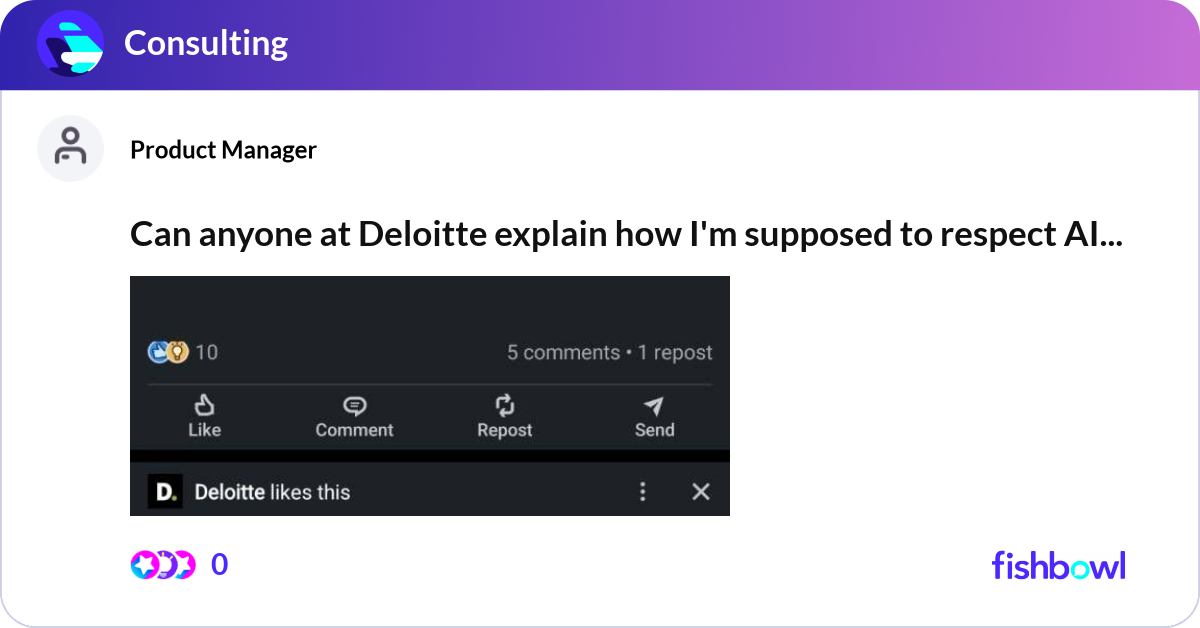
Task: Toggle the Like reaction on the LinkedIn post
Action: click(205, 416)
